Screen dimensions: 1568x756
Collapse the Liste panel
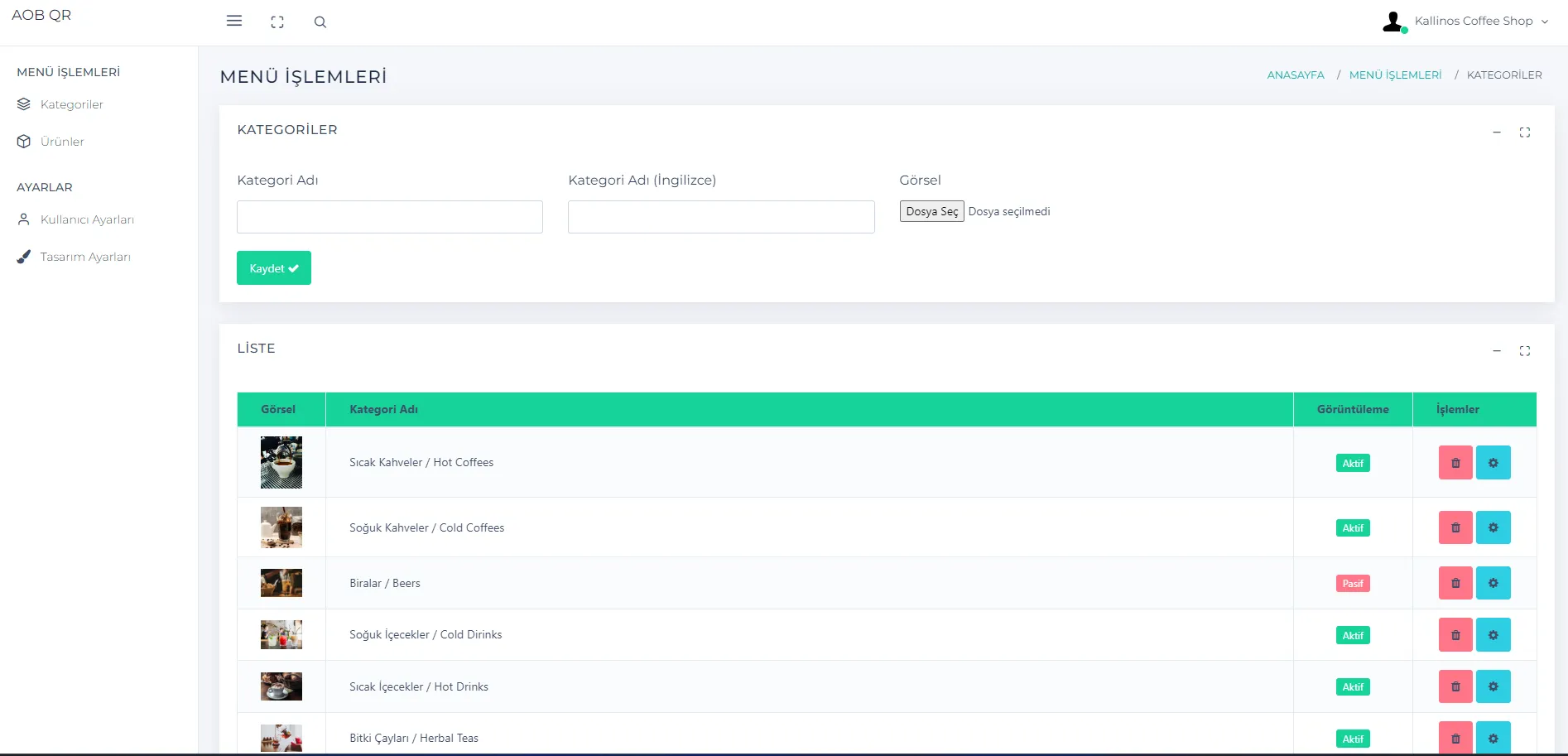tap(1497, 351)
